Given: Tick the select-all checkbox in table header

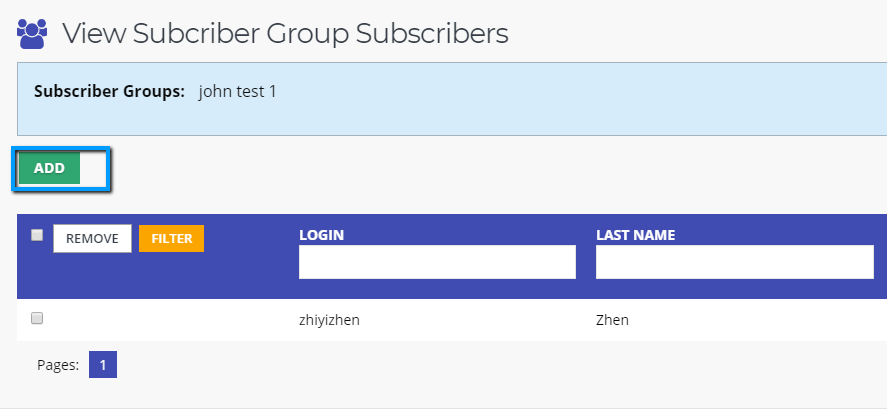Looking at the screenshot, I should (x=37, y=235).
